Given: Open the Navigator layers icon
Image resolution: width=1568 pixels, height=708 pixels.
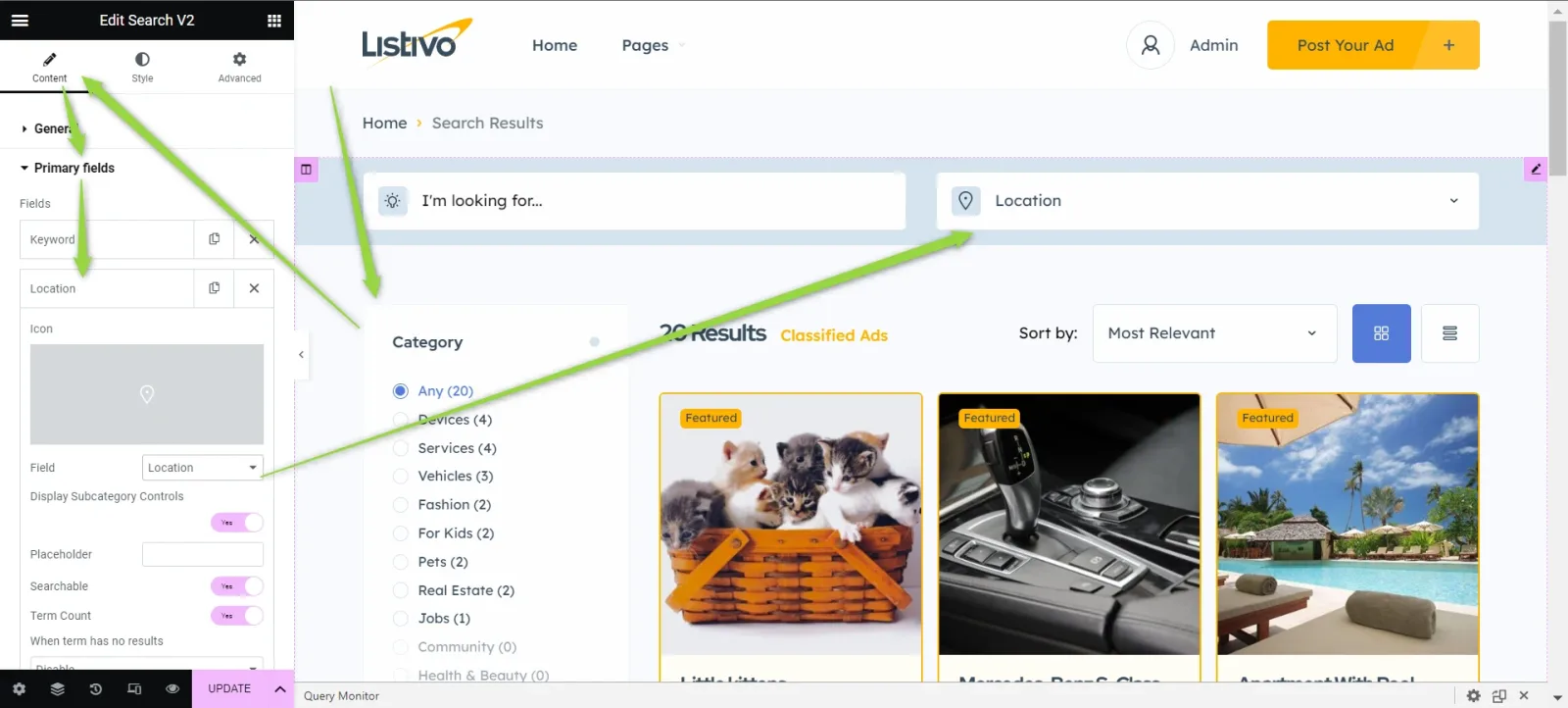Looking at the screenshot, I should point(57,688).
